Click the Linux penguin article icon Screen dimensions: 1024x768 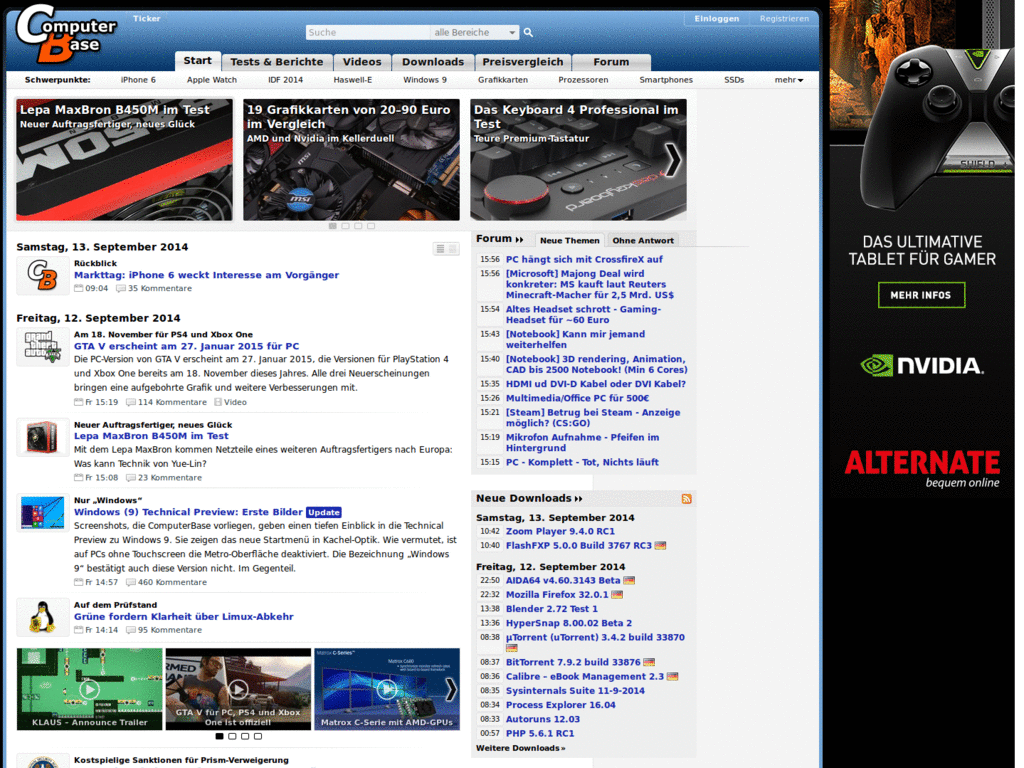point(42,617)
